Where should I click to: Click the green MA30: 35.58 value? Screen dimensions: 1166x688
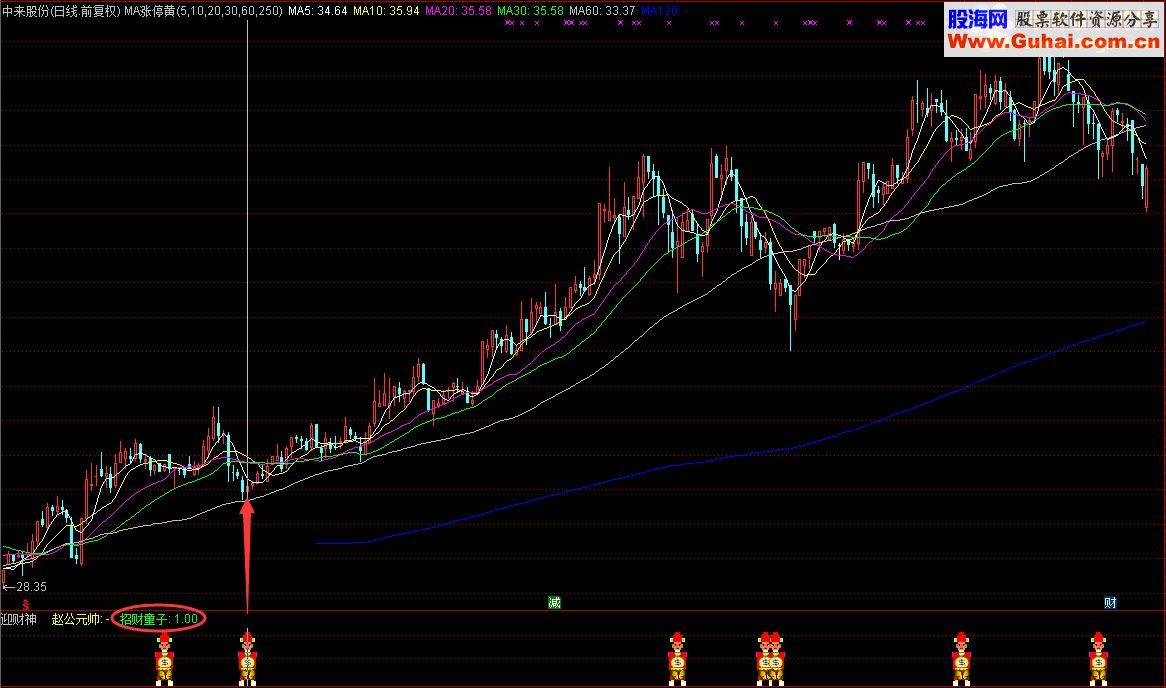click(x=530, y=11)
